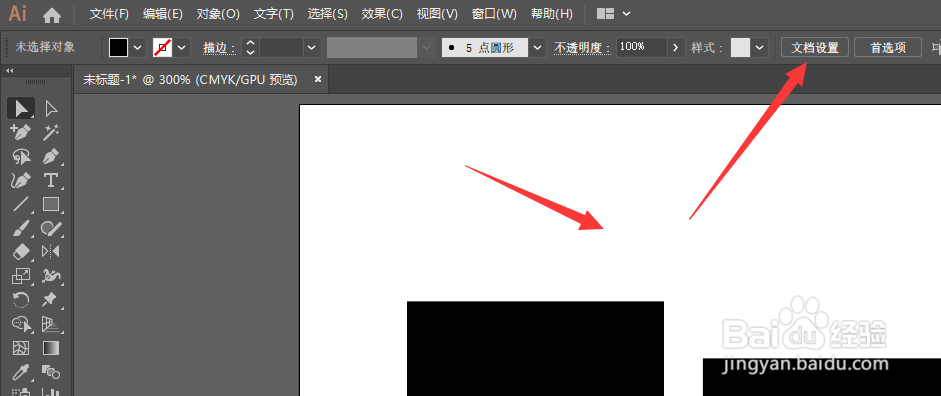Screen dimensions: 941x396
Task: Select the Scale tool
Action: tap(21, 276)
